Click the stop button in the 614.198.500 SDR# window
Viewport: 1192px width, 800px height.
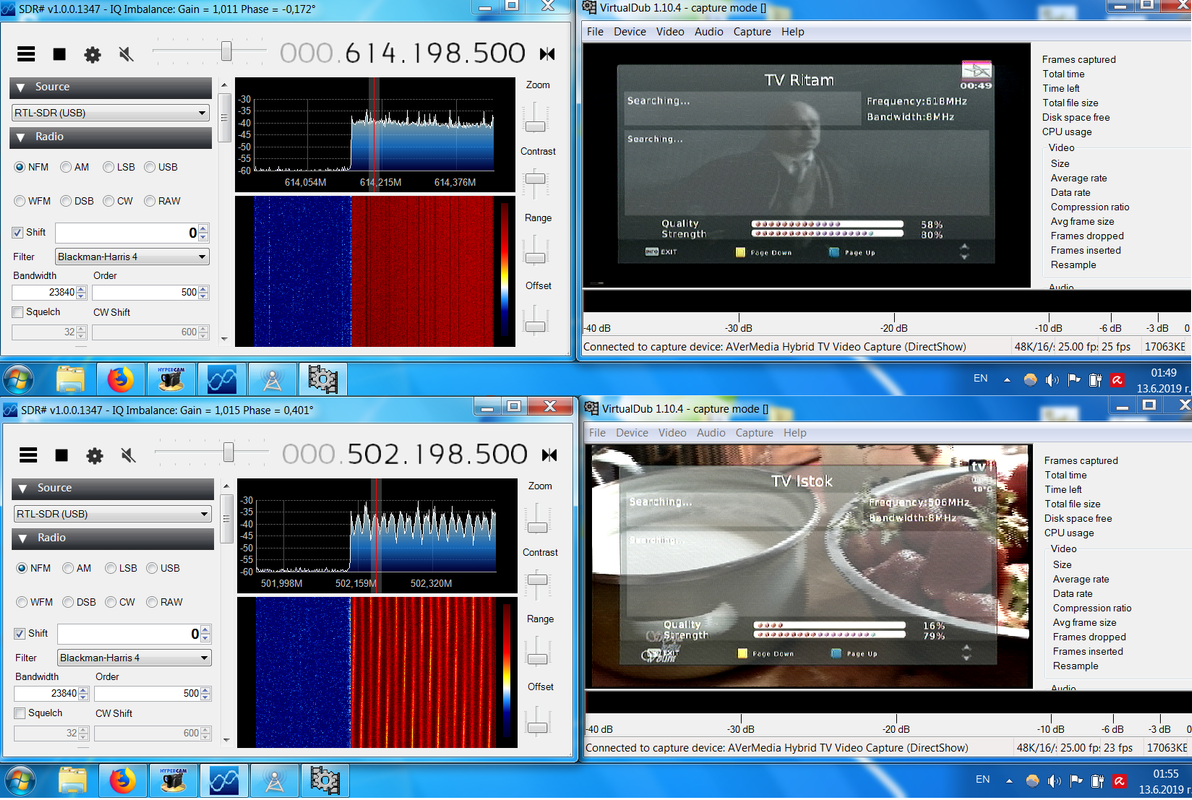tap(59, 54)
